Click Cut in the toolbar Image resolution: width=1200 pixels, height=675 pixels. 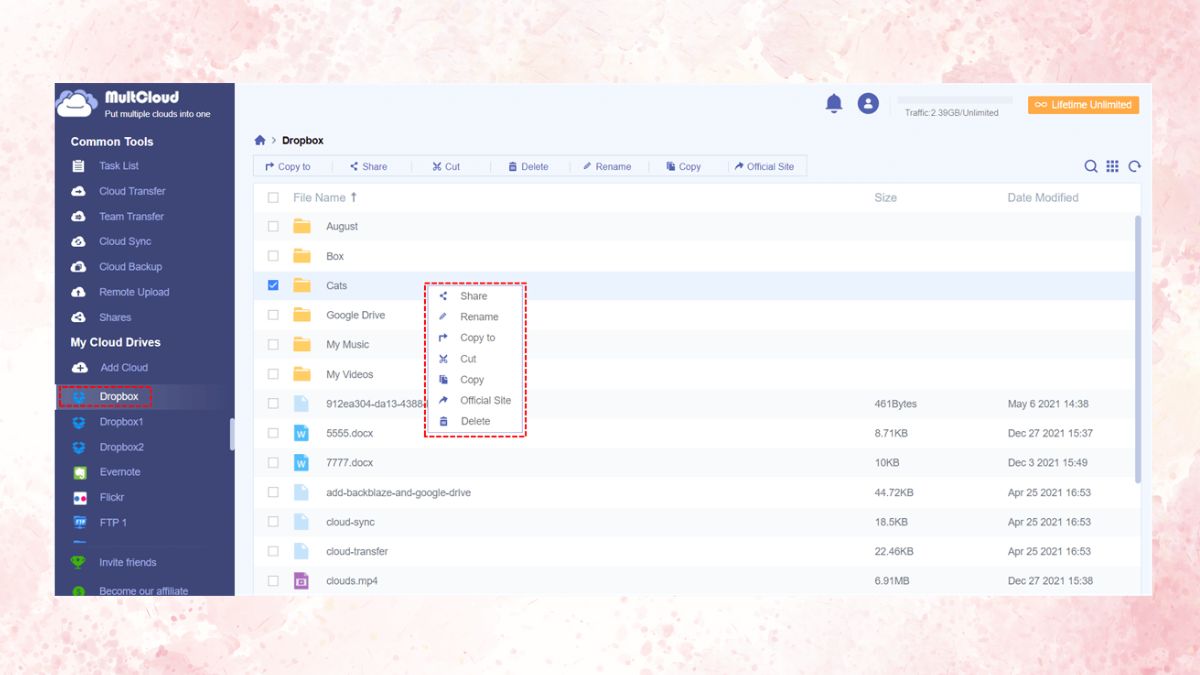point(446,167)
